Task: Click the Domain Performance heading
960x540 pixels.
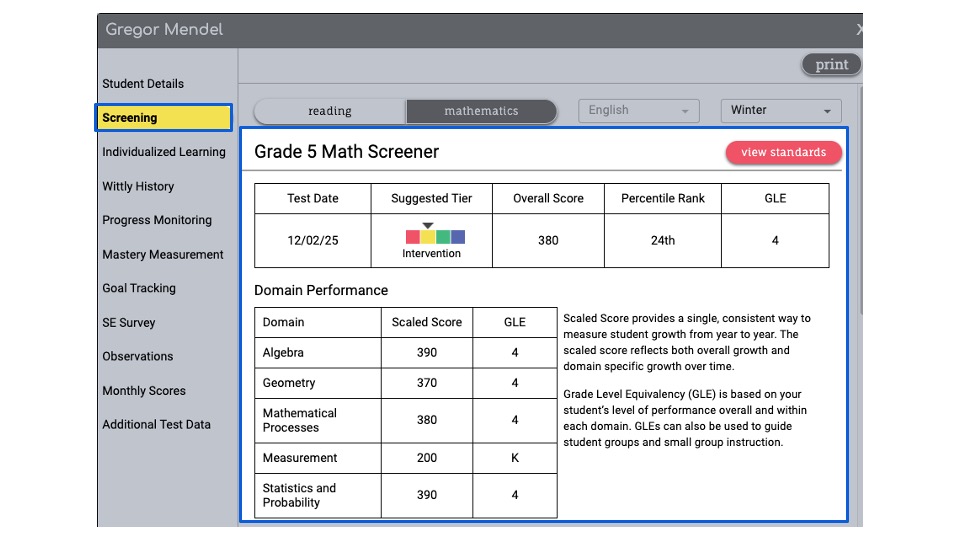Action: pyautogui.click(x=321, y=290)
